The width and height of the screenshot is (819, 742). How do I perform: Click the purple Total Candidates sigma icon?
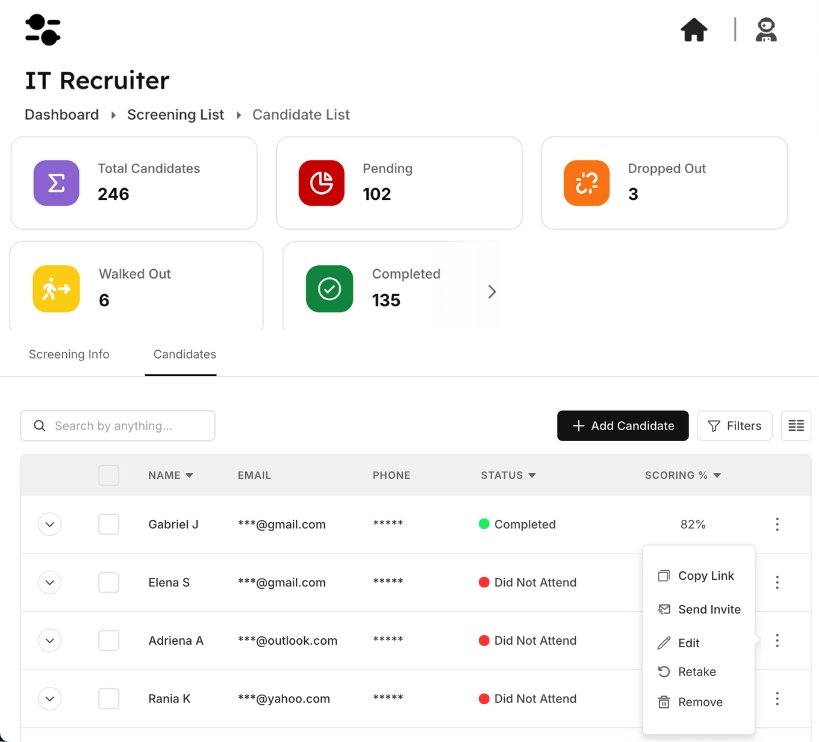(x=56, y=183)
